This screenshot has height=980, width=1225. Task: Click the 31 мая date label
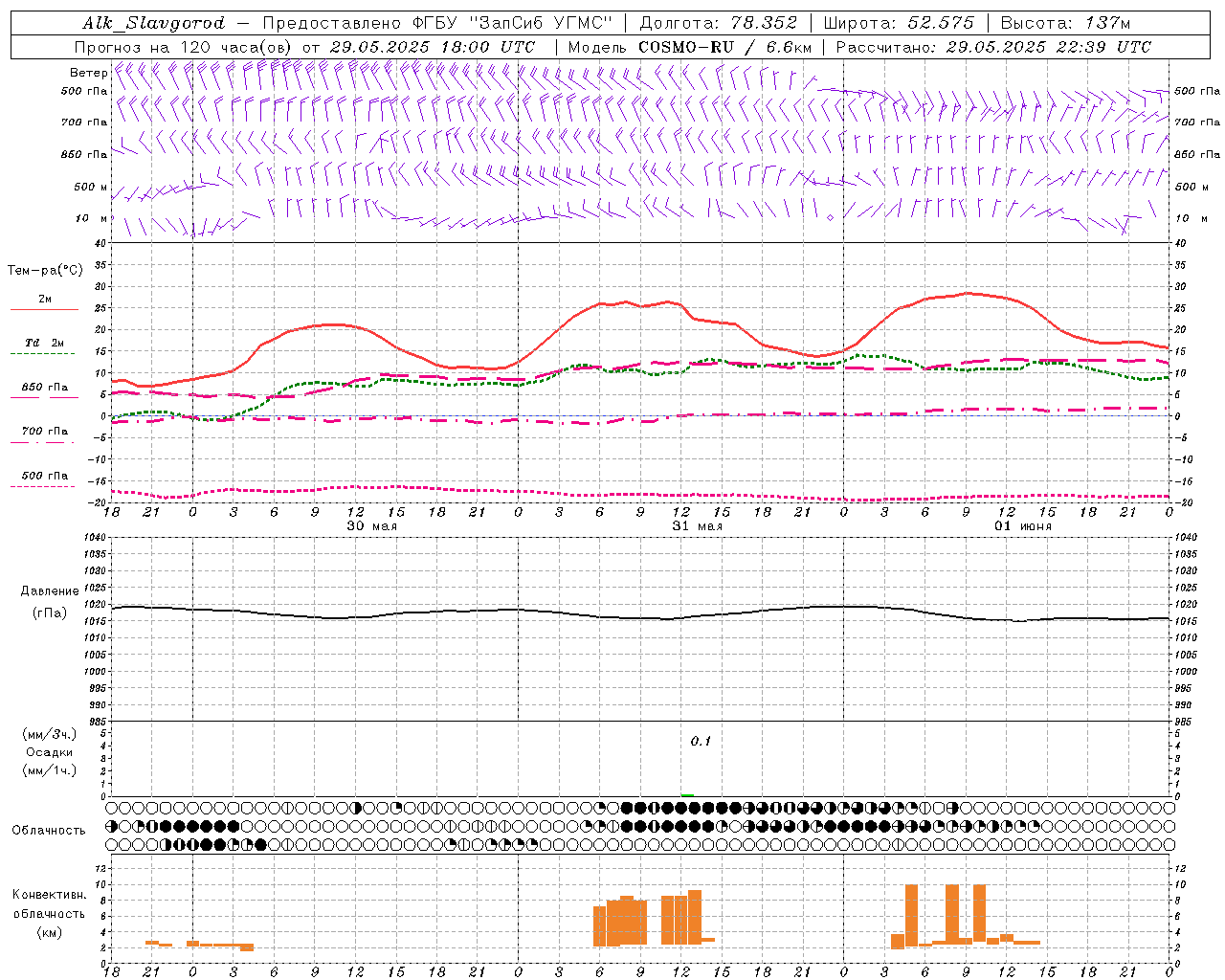[697, 526]
